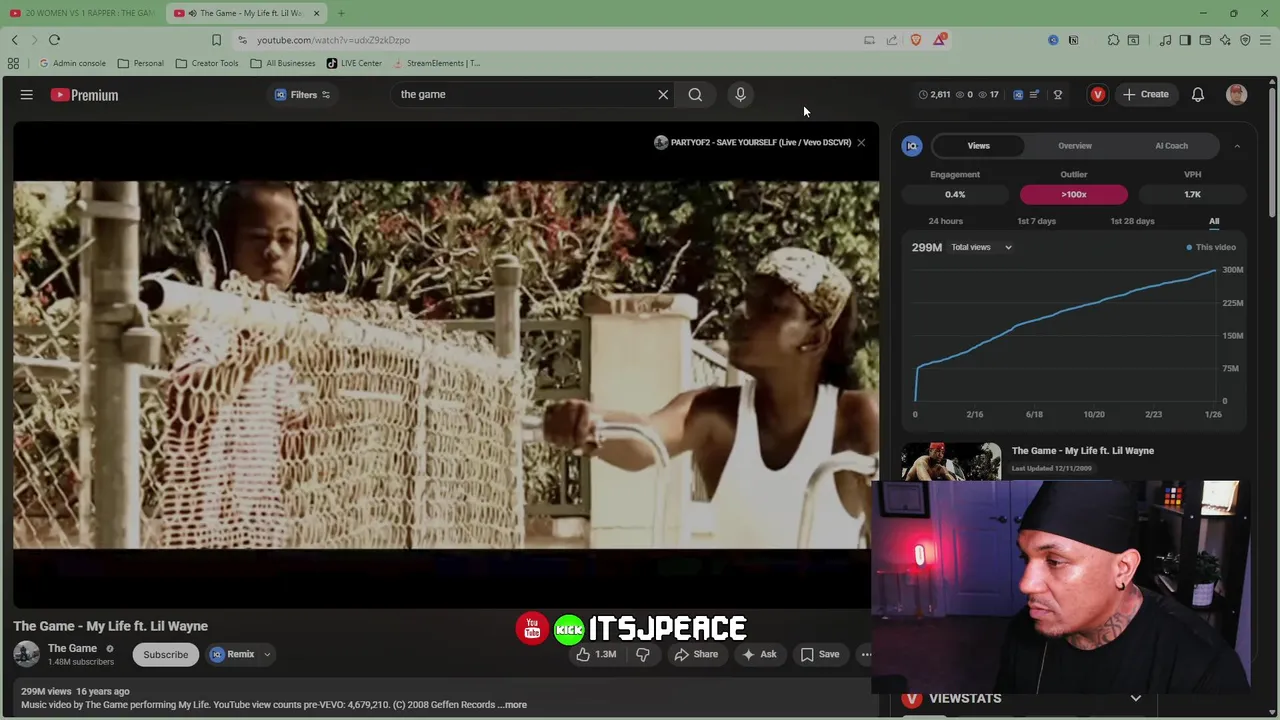Open the YouTube hamburger guide menu
1280x720 pixels.
[27, 95]
